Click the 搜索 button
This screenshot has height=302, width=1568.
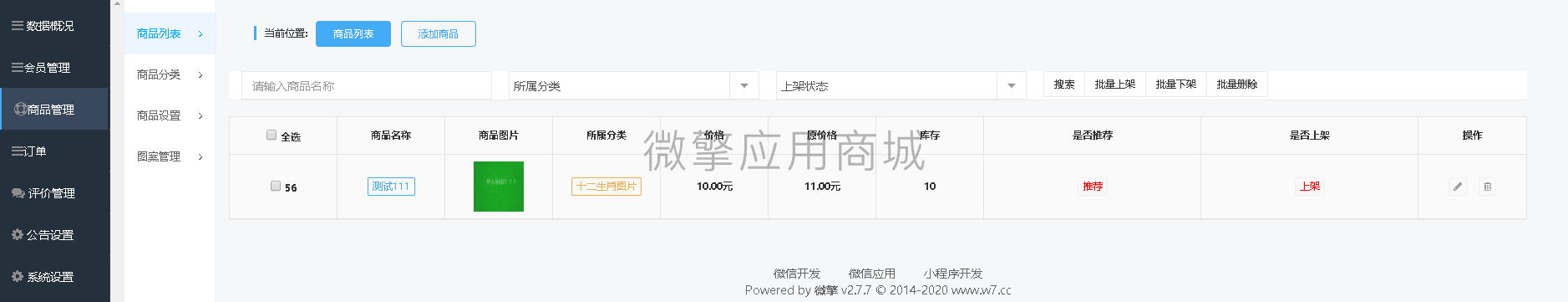pos(1064,84)
